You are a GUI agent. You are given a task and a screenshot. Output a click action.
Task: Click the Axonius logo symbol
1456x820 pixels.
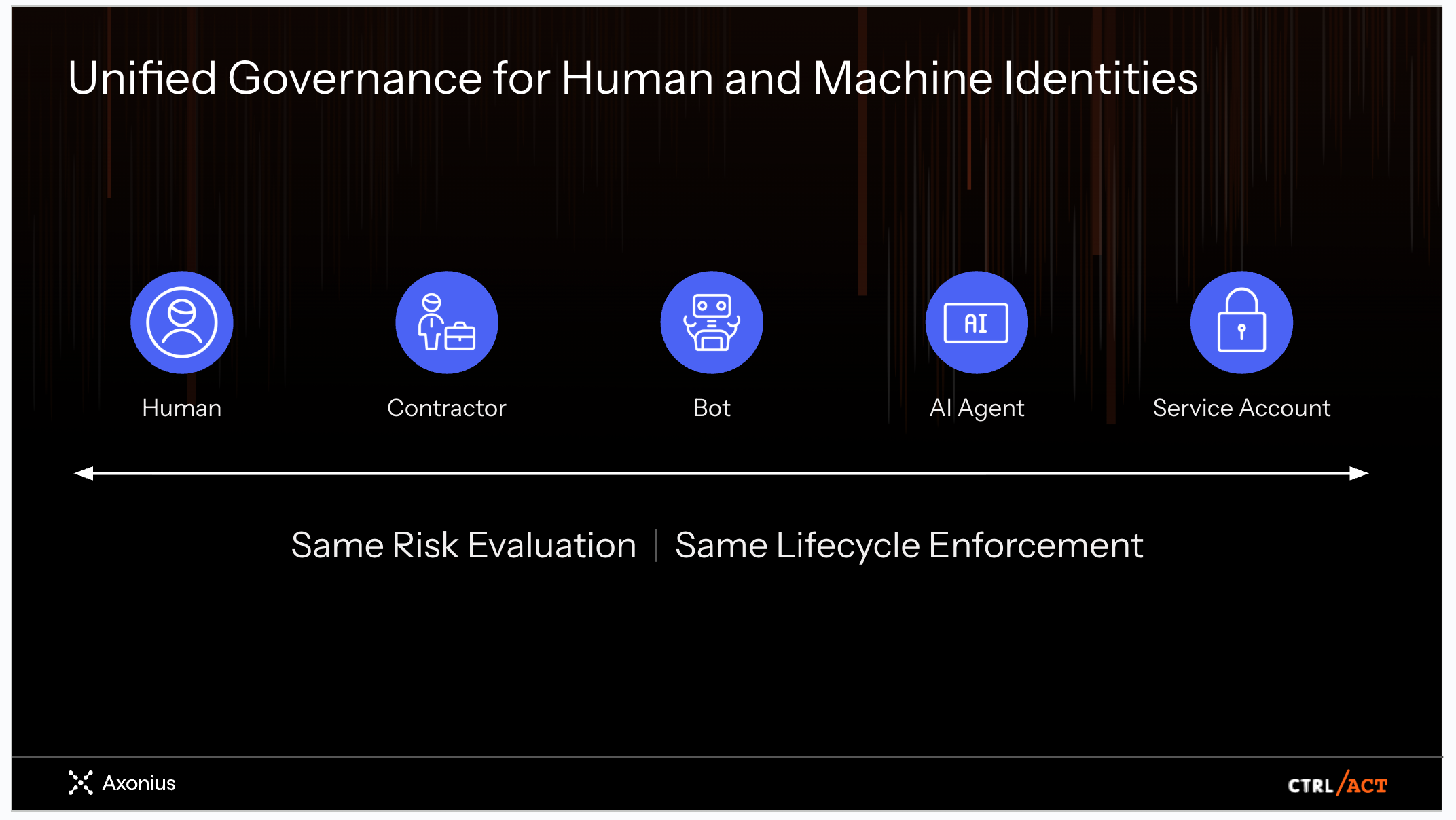[x=80, y=783]
